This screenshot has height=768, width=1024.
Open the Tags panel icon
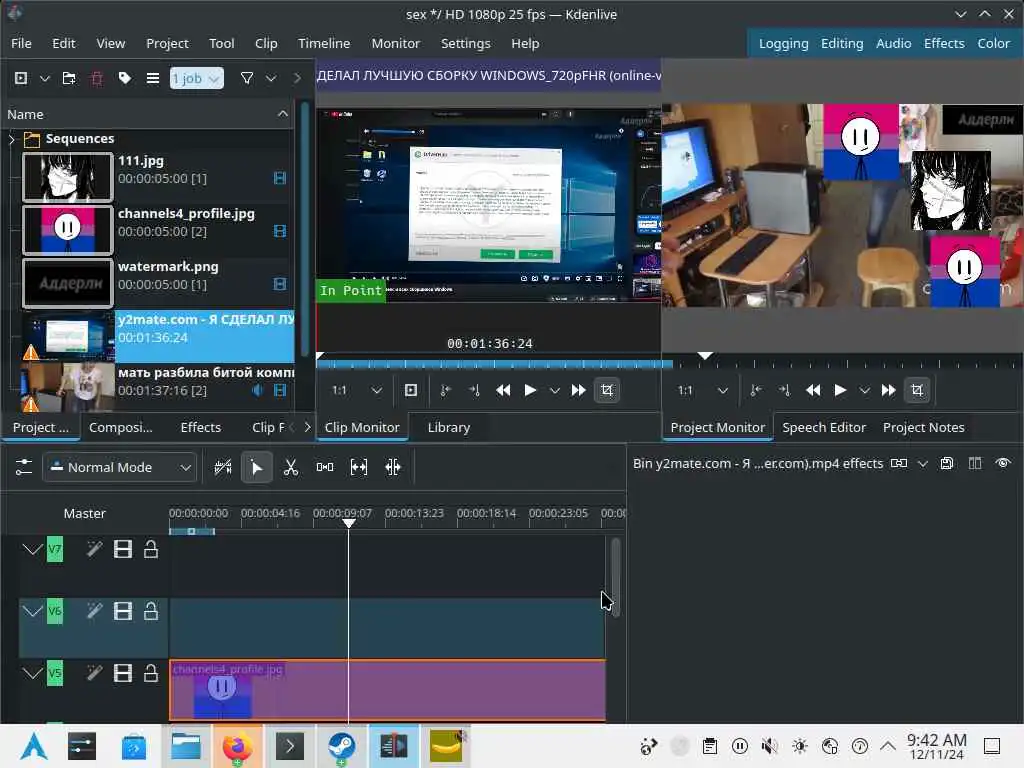125,78
